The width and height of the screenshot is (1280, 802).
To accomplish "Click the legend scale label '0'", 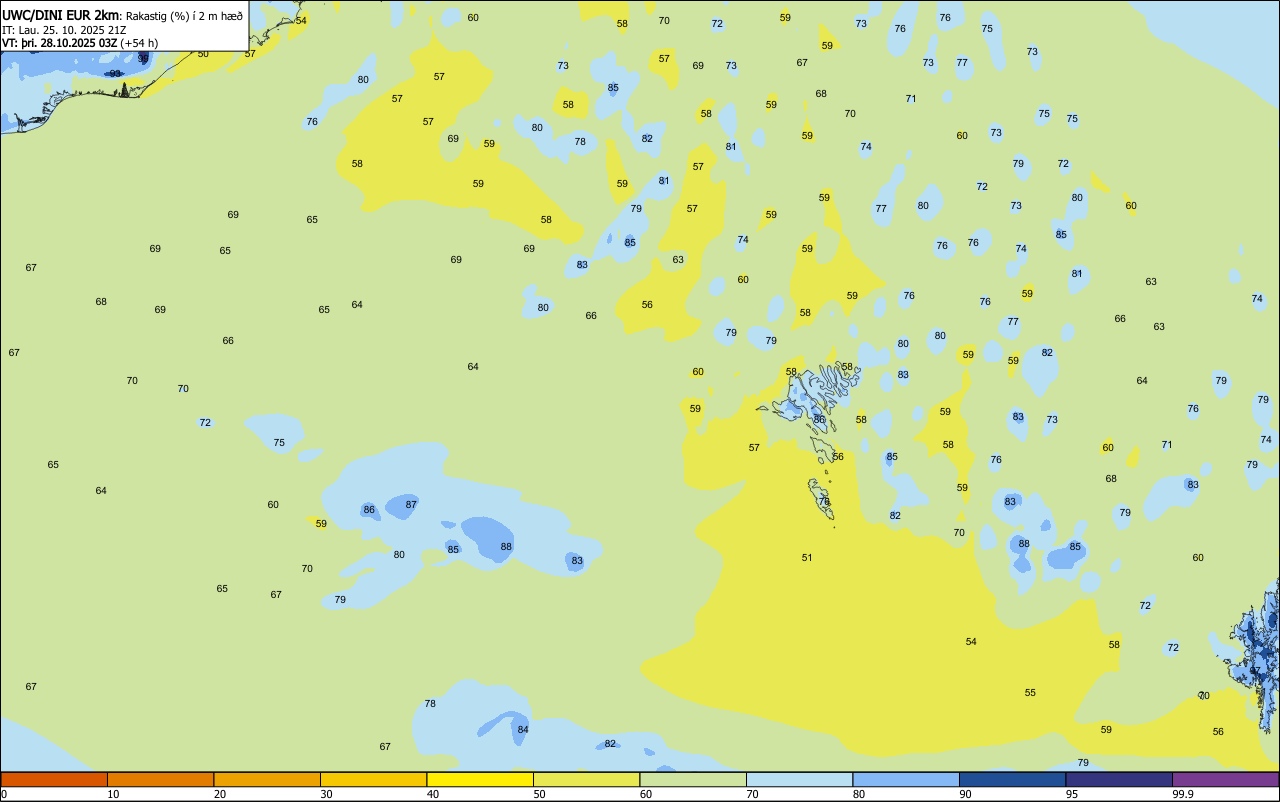I will pos(4,794).
